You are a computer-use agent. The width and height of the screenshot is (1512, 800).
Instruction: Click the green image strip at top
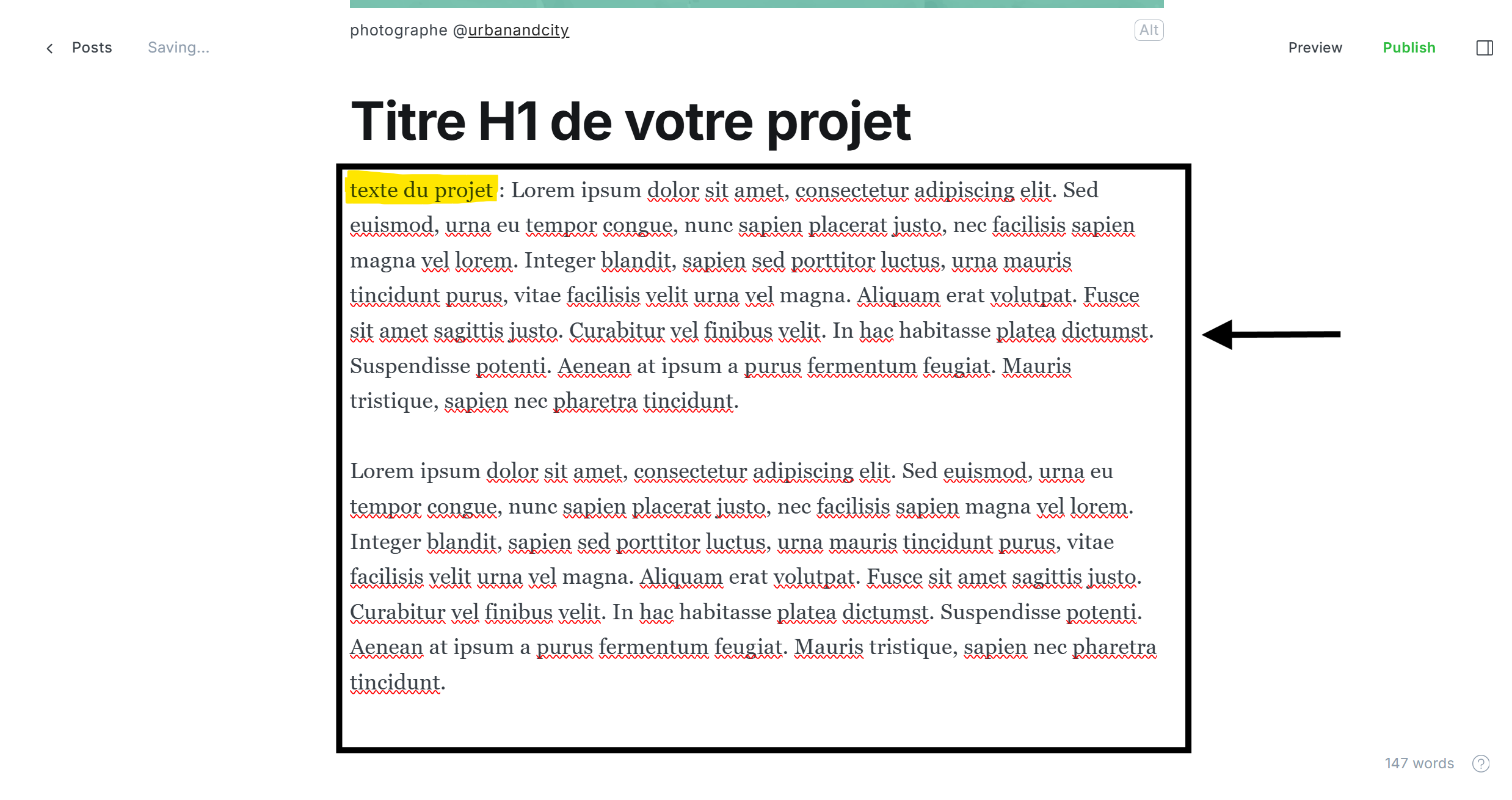(x=756, y=3)
